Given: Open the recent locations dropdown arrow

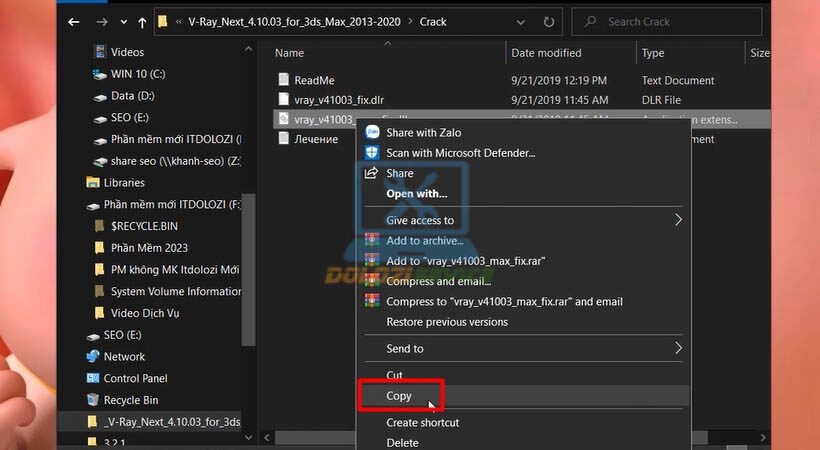Looking at the screenshot, I should click(x=123, y=22).
